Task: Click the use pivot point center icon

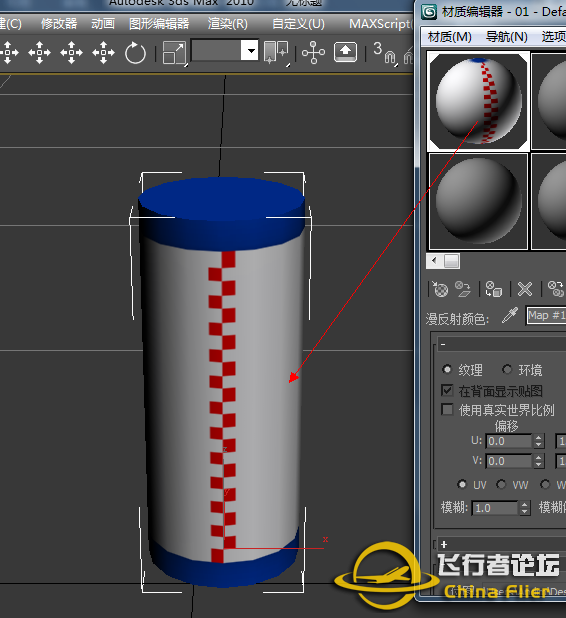Action: click(276, 52)
